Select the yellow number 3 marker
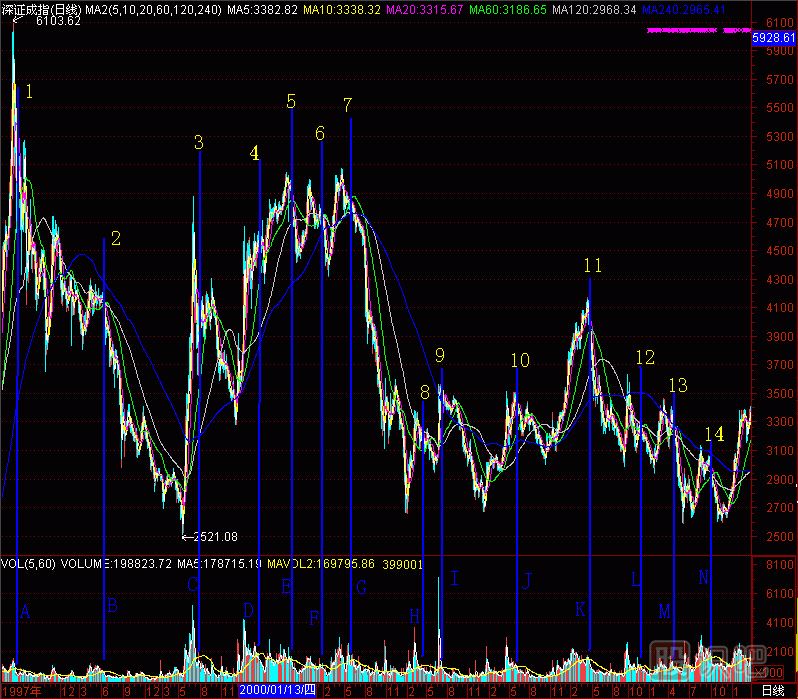 click(198, 143)
